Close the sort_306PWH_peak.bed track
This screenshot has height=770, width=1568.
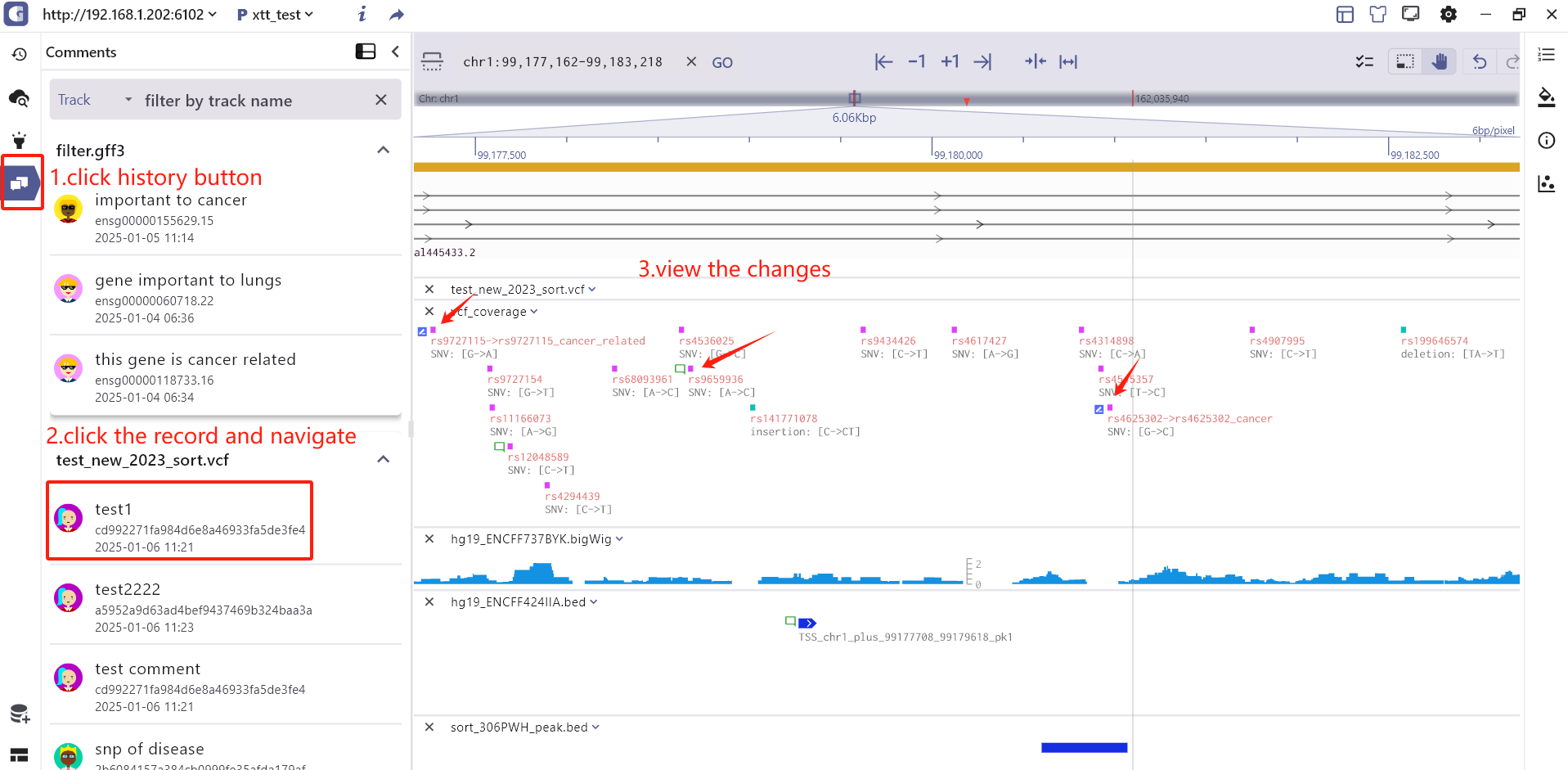coord(429,727)
